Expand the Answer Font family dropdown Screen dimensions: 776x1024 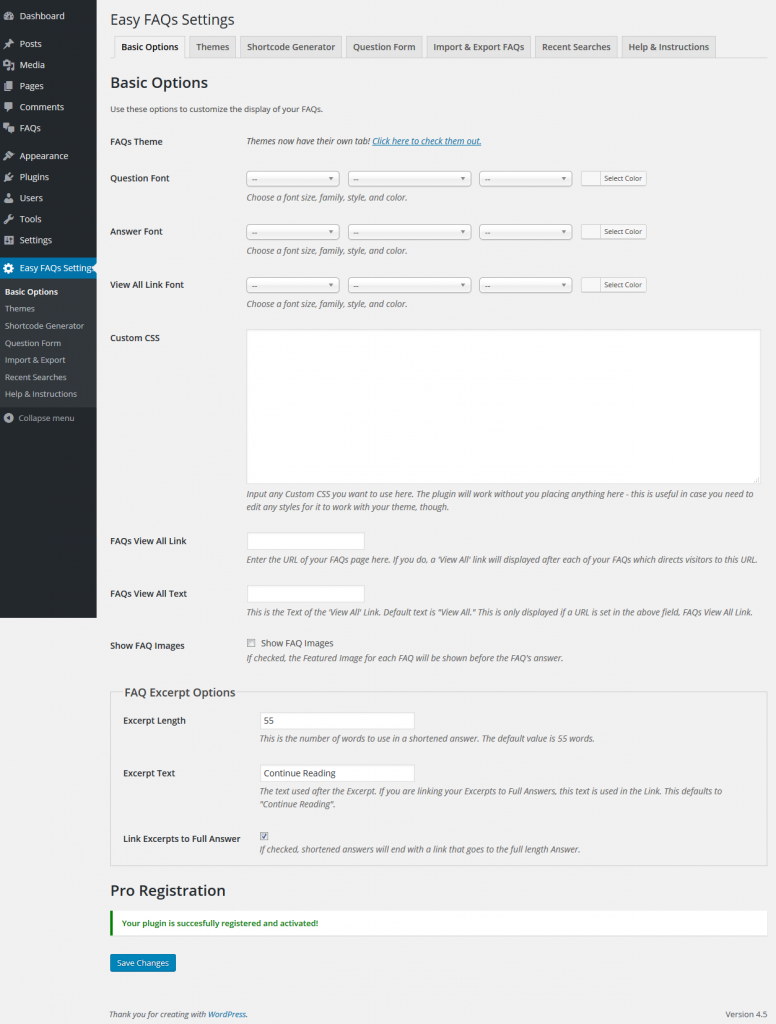(x=409, y=232)
